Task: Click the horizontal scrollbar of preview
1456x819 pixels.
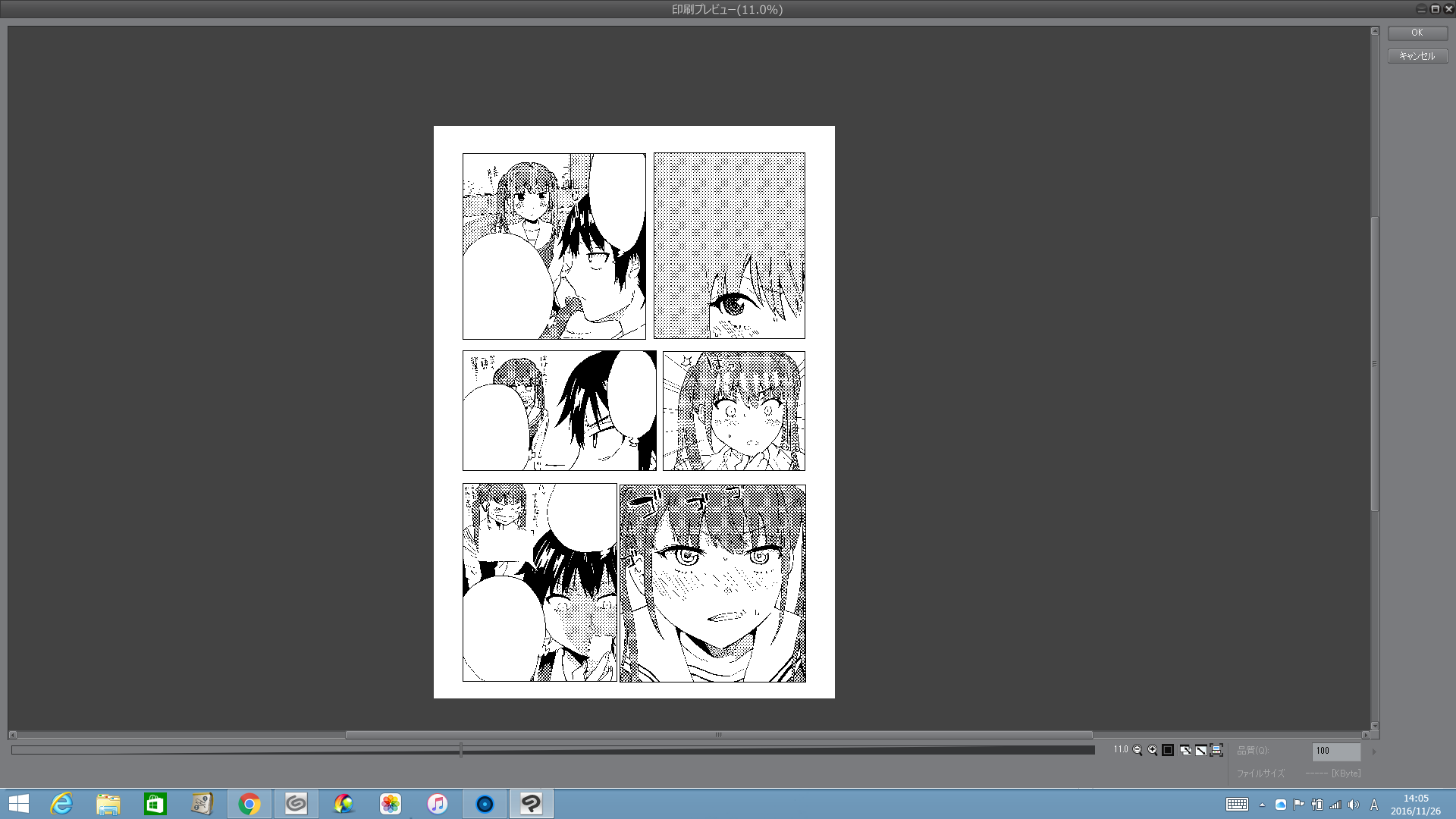Action: (718, 735)
